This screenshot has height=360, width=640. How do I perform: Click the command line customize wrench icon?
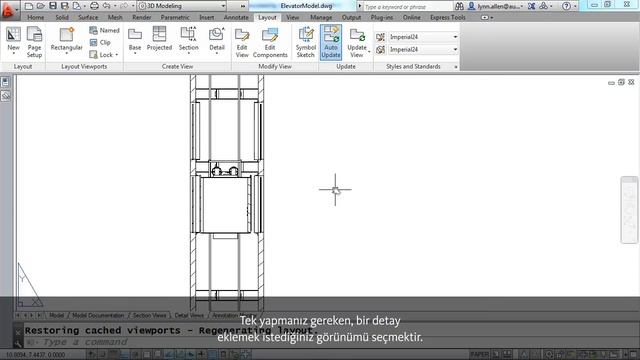(18, 343)
